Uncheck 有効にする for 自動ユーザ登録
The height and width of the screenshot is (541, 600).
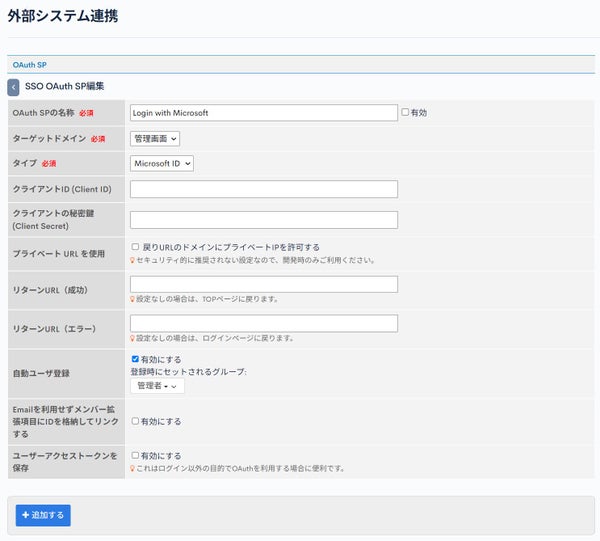click(x=135, y=359)
